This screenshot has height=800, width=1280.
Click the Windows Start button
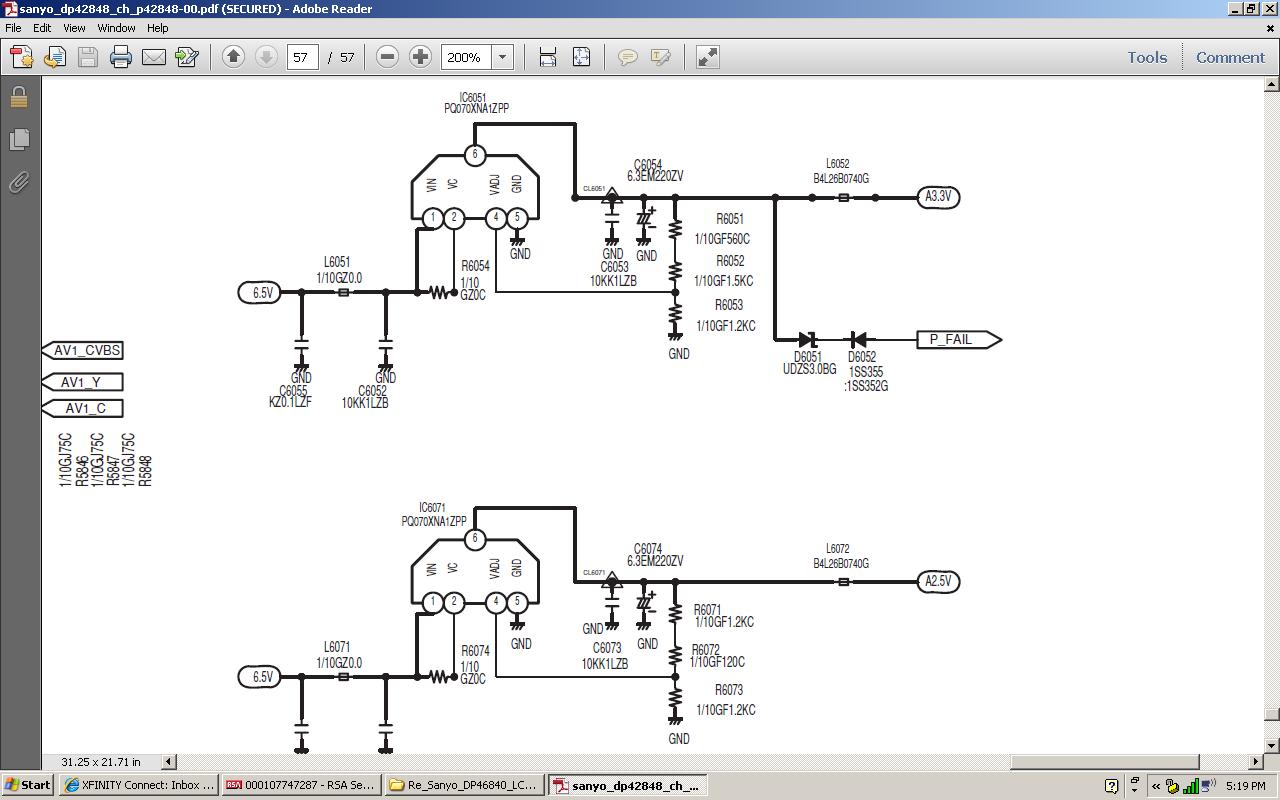tap(28, 785)
